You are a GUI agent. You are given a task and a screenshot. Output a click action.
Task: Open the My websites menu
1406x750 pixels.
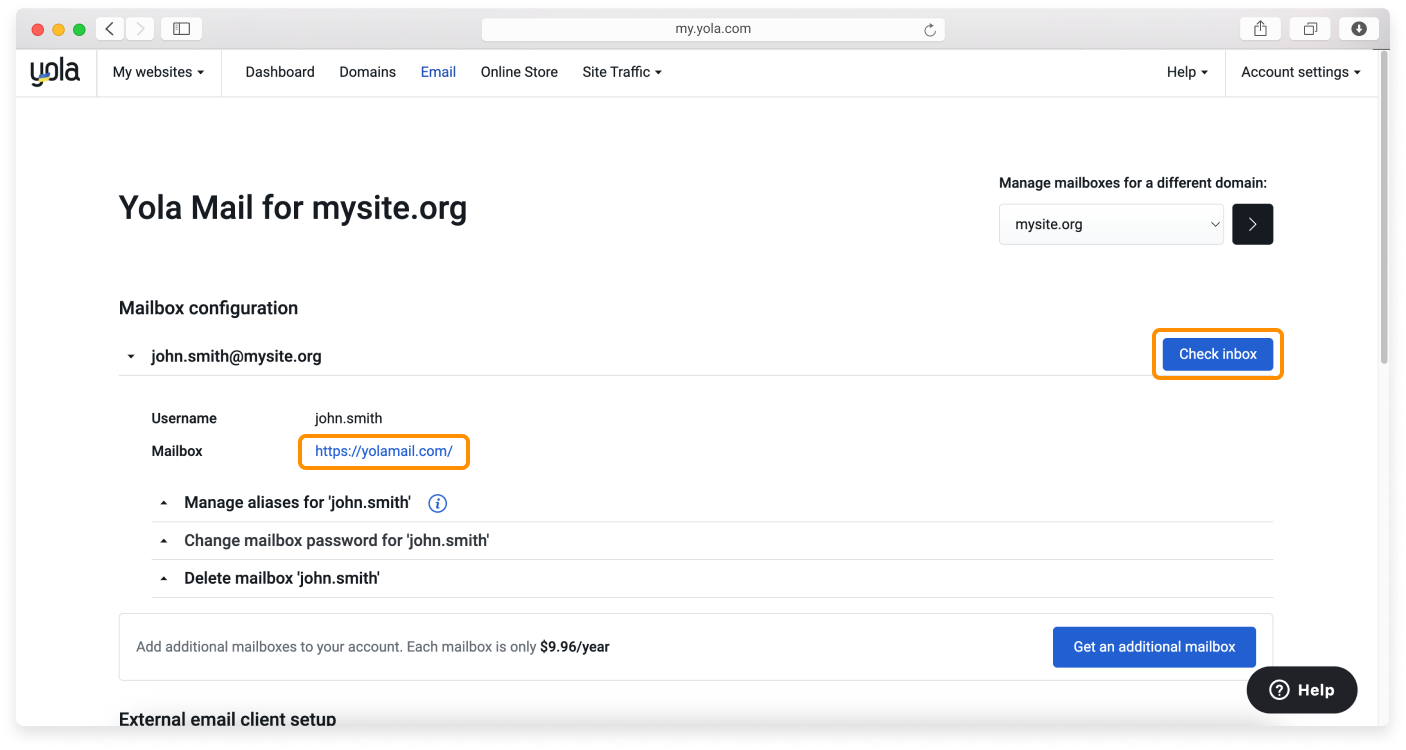pos(158,71)
